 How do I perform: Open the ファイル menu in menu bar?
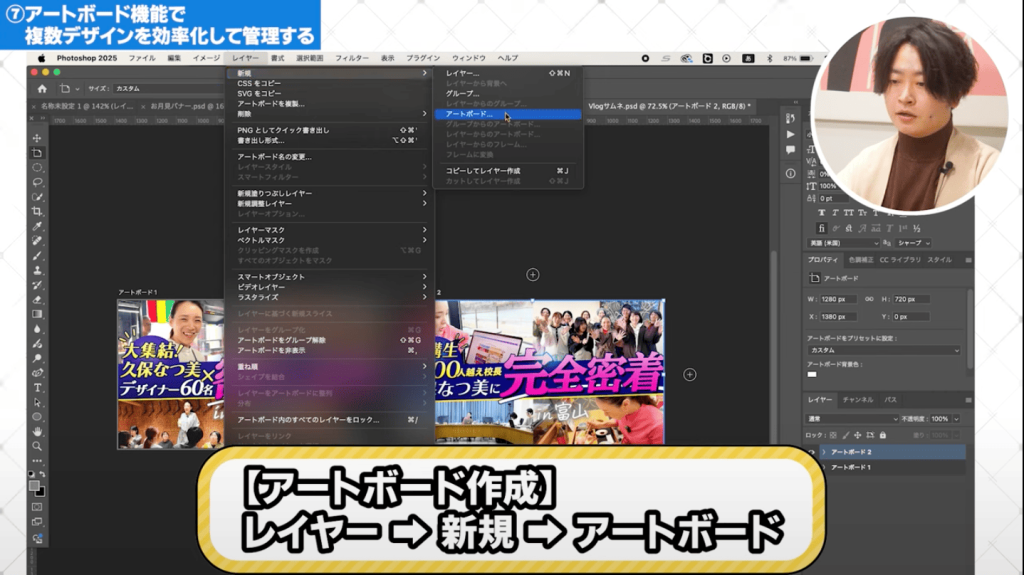[142, 58]
